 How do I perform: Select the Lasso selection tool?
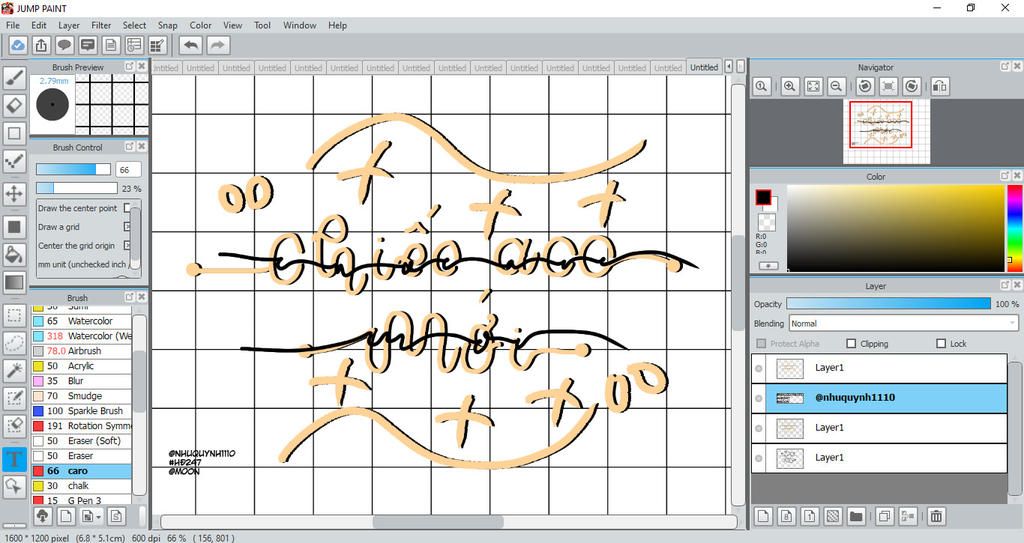14,343
